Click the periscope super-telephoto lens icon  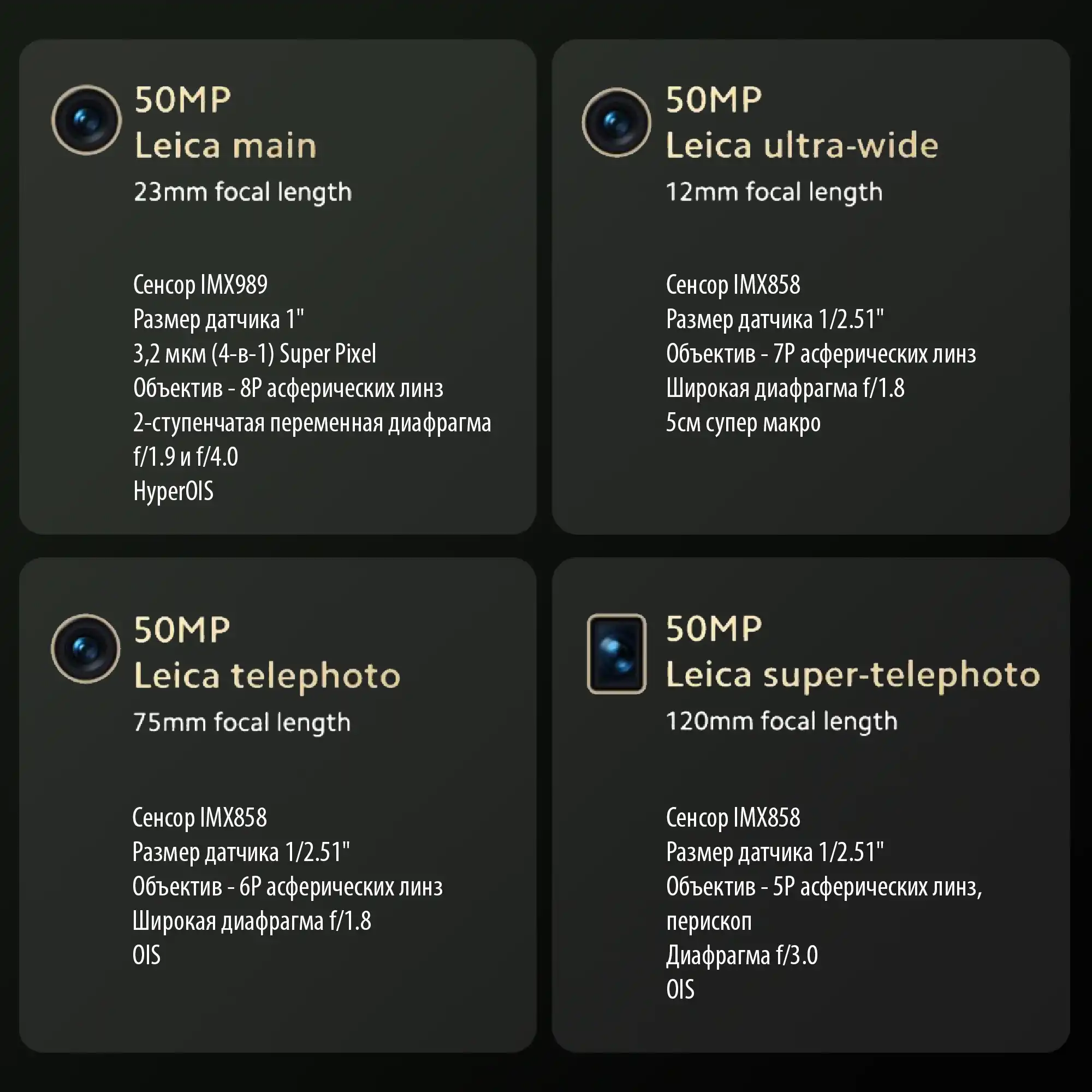[616, 654]
